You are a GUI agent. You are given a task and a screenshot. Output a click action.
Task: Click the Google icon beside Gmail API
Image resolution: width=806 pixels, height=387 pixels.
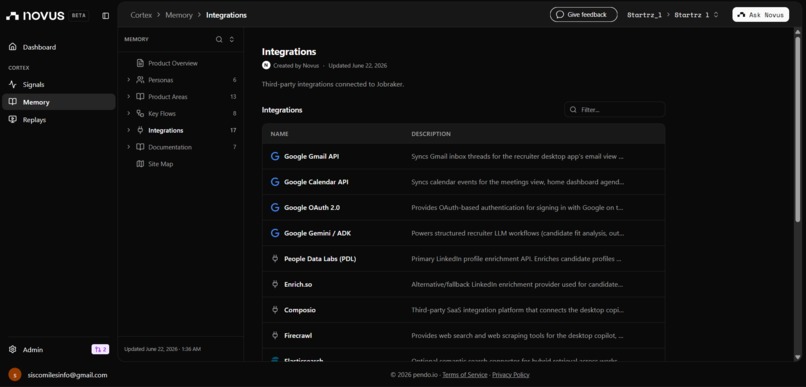tap(274, 156)
